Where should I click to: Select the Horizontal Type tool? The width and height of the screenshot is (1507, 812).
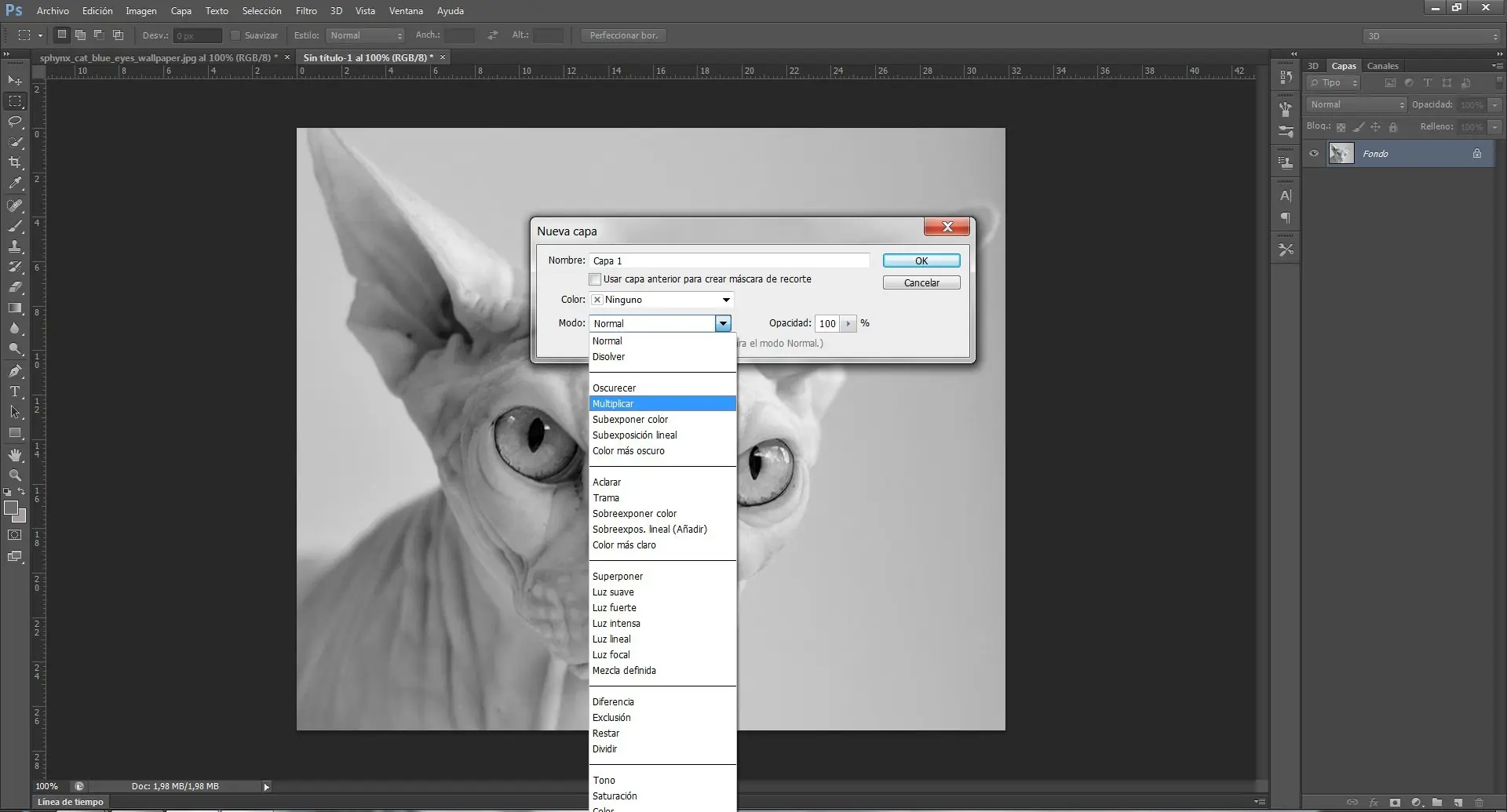pos(15,391)
